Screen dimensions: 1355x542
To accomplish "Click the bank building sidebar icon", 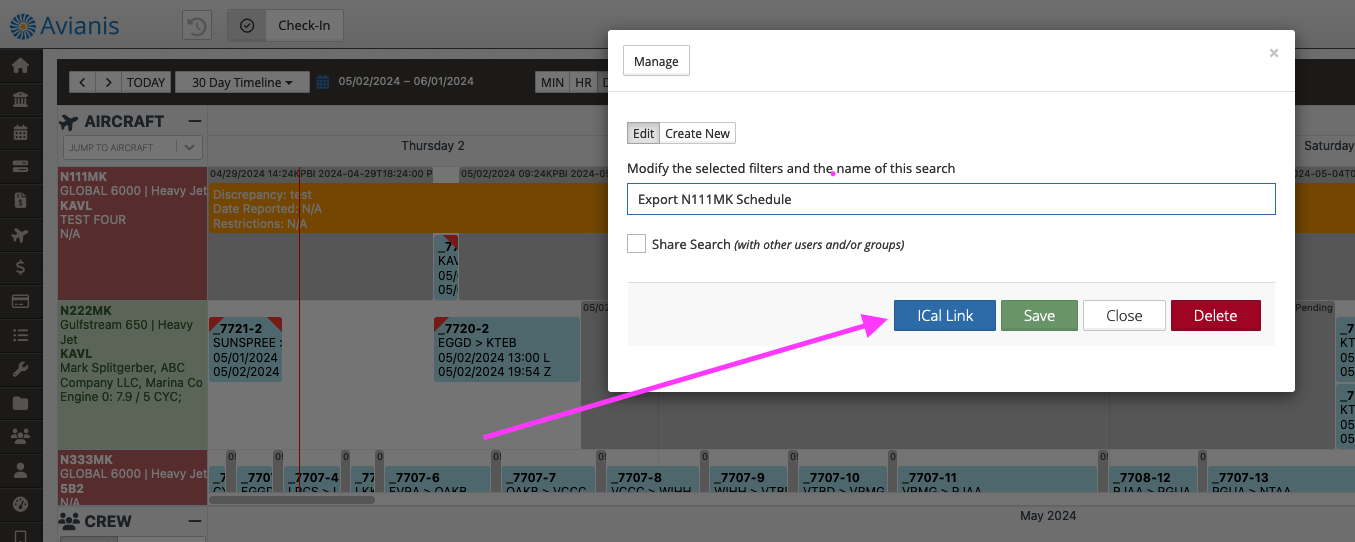I will (x=20, y=99).
